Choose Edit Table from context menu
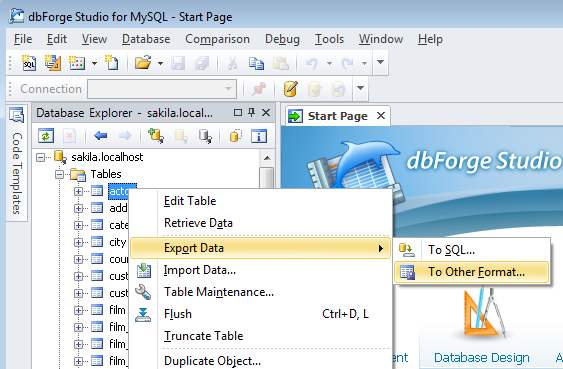Image resolution: width=563 pixels, height=369 pixels. point(260,201)
